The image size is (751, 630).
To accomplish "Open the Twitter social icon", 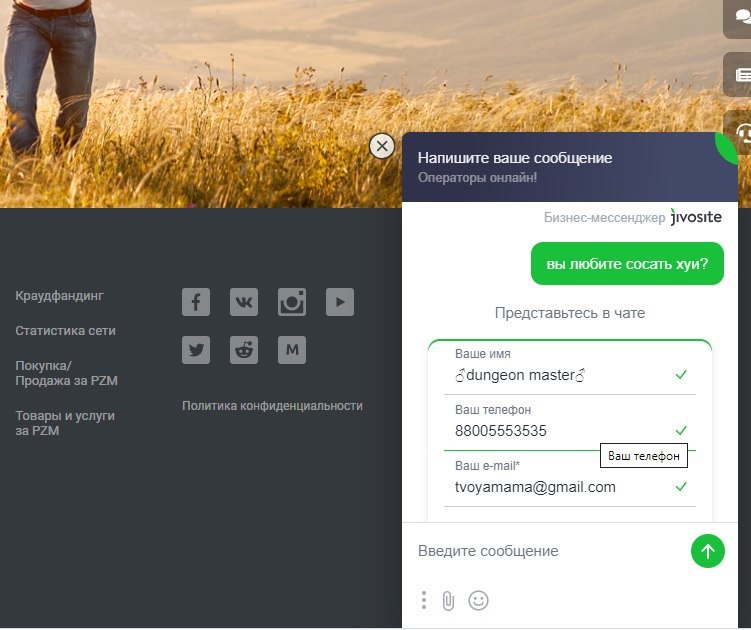I will point(196,350).
